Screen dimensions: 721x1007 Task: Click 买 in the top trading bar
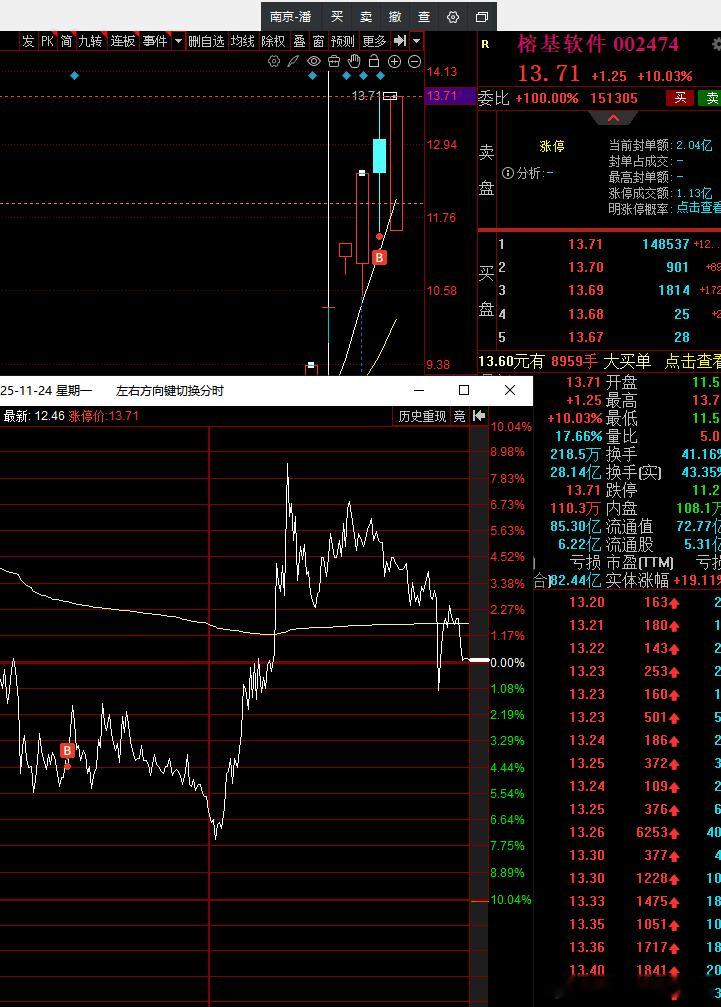tap(337, 17)
